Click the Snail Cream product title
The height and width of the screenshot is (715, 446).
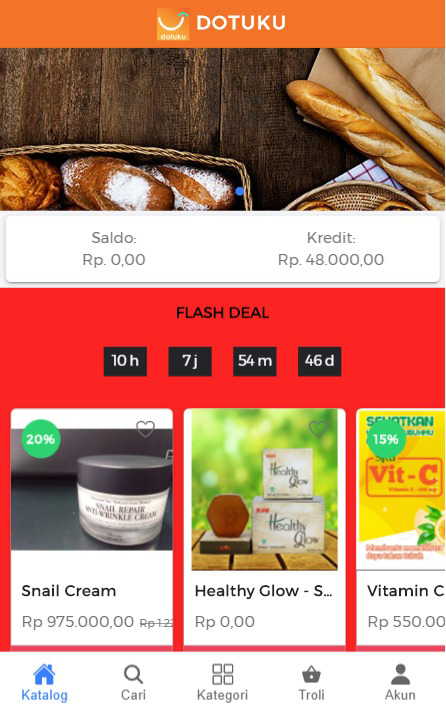click(x=69, y=591)
